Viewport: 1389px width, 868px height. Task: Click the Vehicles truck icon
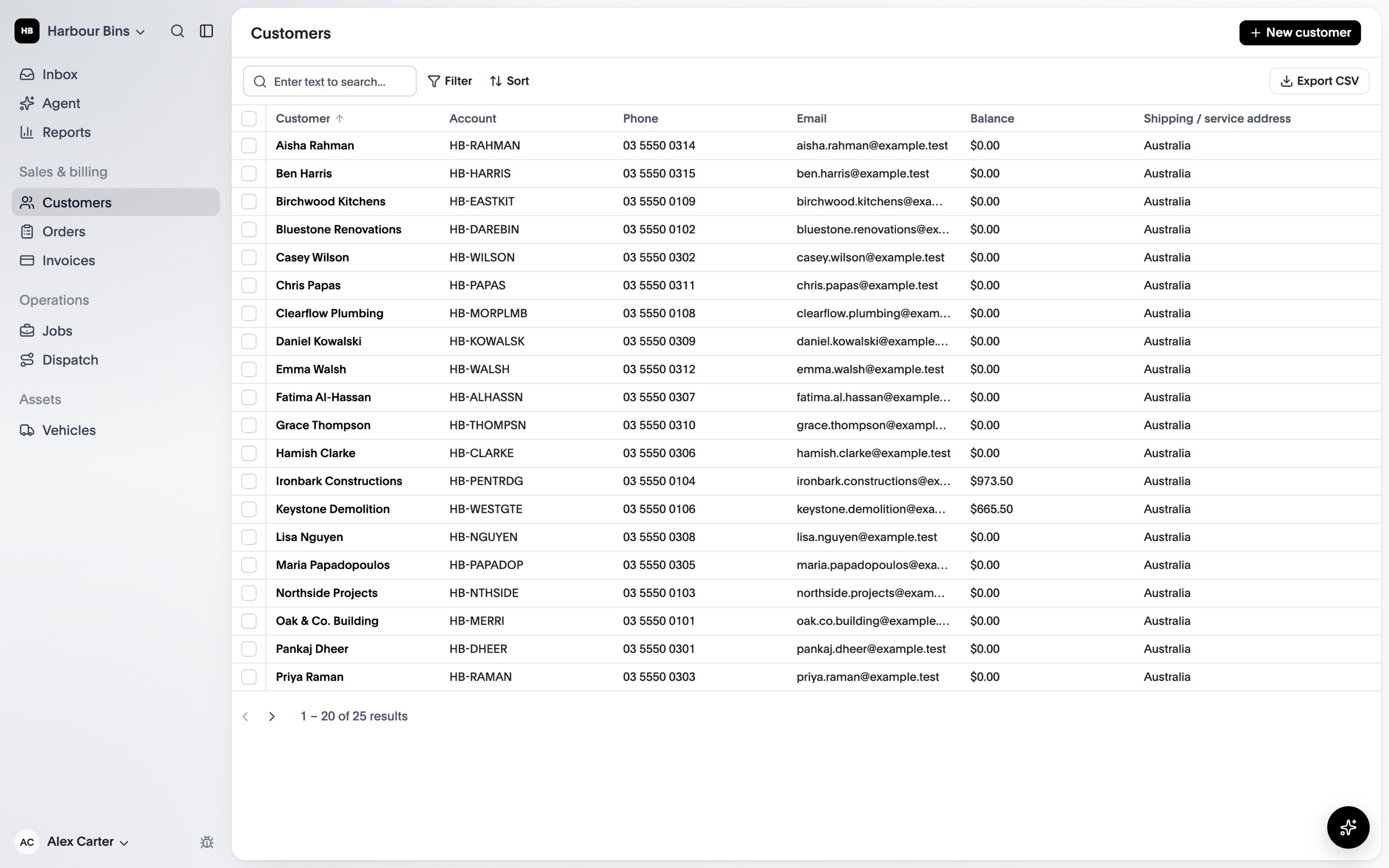pos(27,430)
